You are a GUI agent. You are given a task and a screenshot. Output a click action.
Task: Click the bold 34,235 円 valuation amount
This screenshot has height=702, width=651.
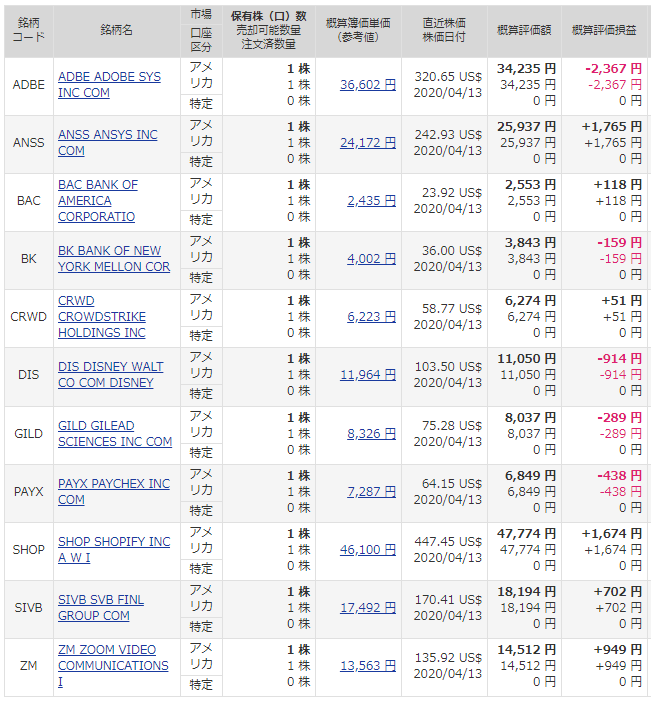527,69
